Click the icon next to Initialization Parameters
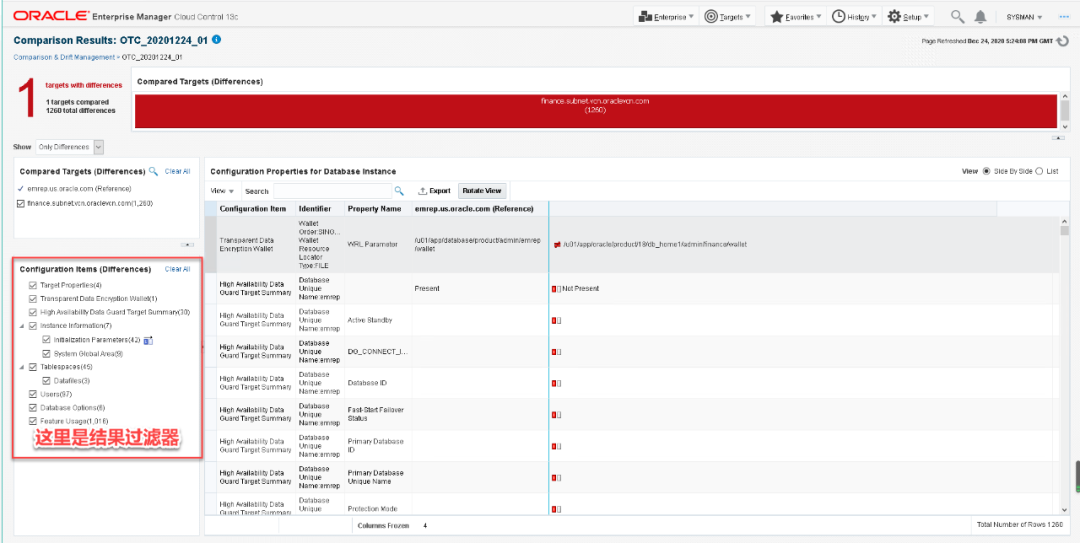Viewport: 1080px width, 543px height. point(148,341)
